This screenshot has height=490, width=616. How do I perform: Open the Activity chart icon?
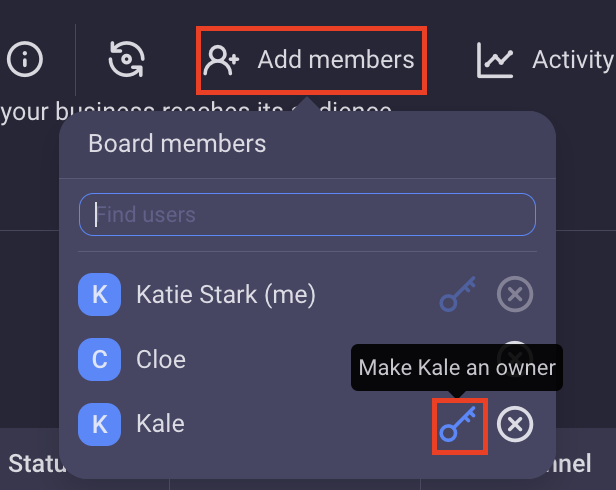(495, 60)
